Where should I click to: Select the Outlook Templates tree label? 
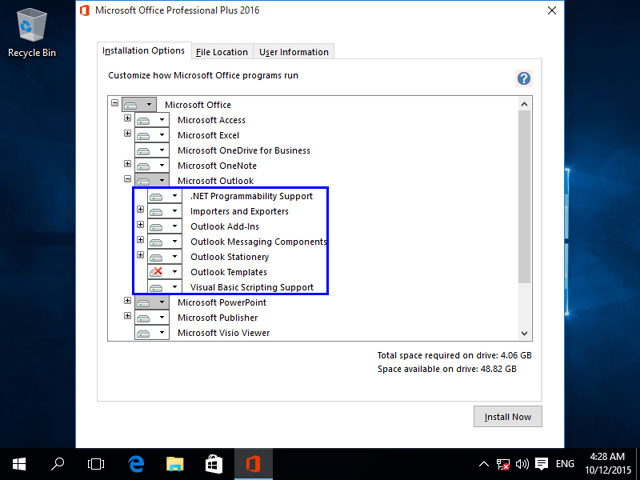(229, 272)
